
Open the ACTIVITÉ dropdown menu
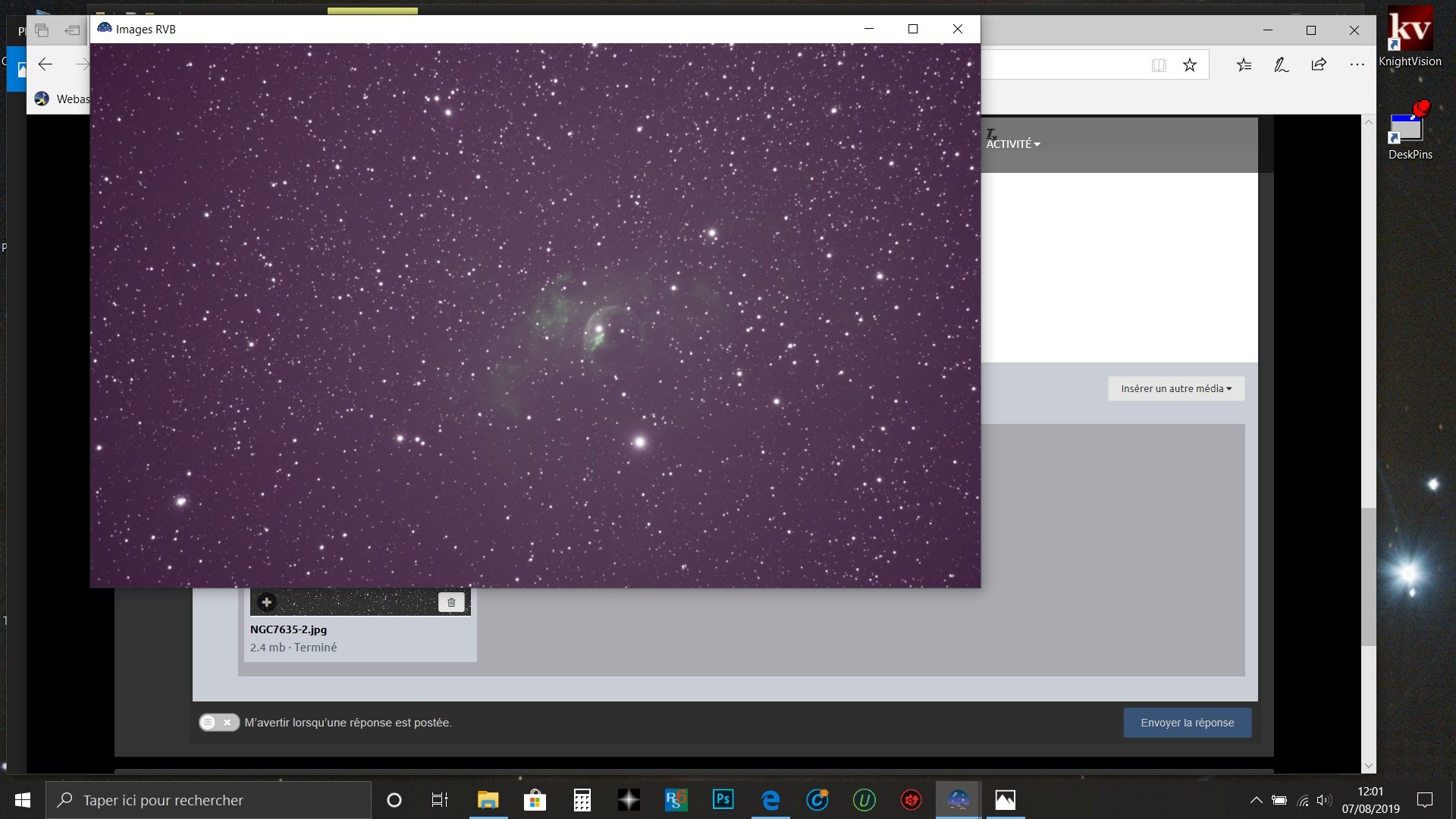coord(1012,143)
